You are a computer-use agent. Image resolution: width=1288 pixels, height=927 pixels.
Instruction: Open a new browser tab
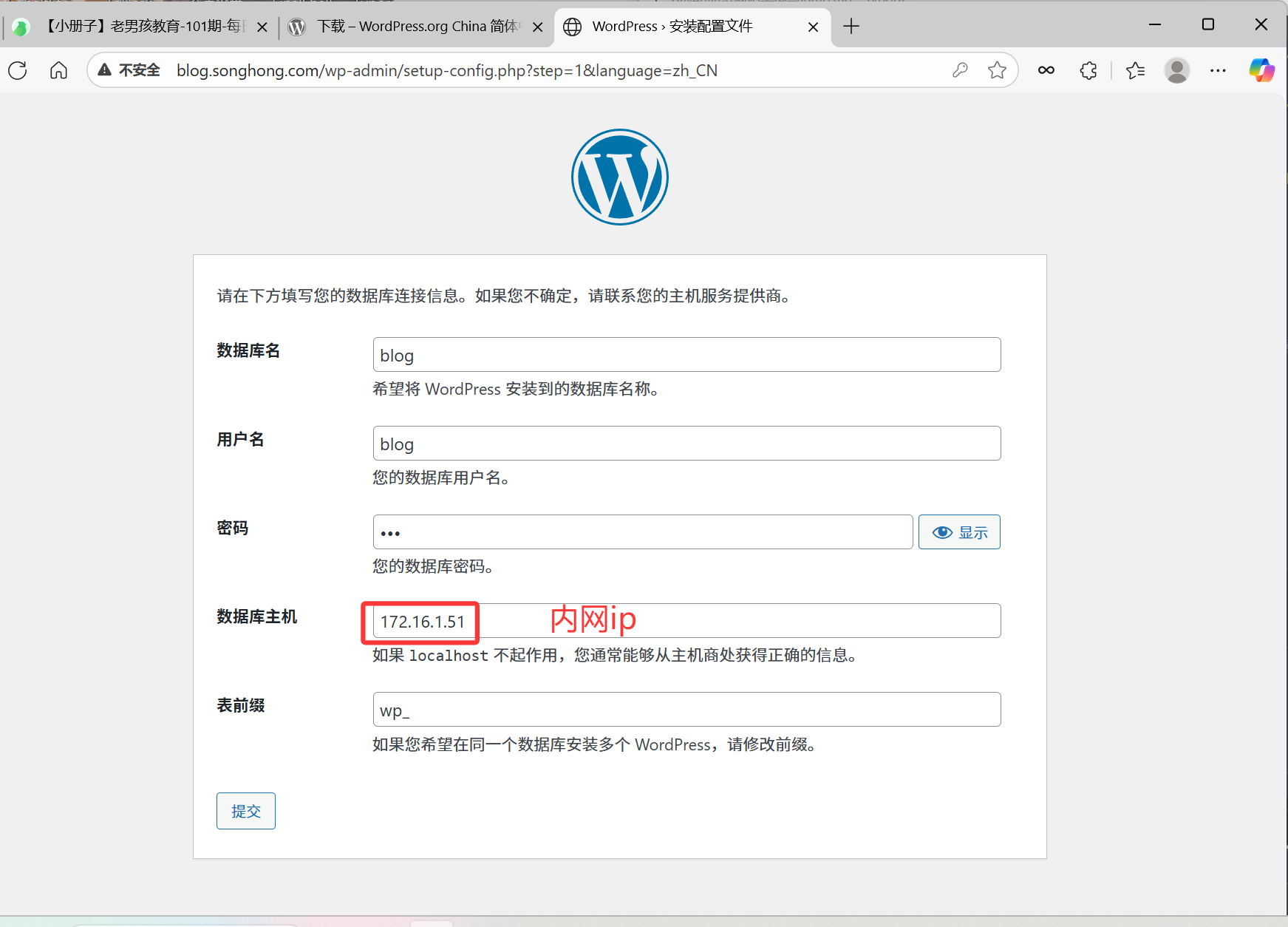(x=851, y=27)
